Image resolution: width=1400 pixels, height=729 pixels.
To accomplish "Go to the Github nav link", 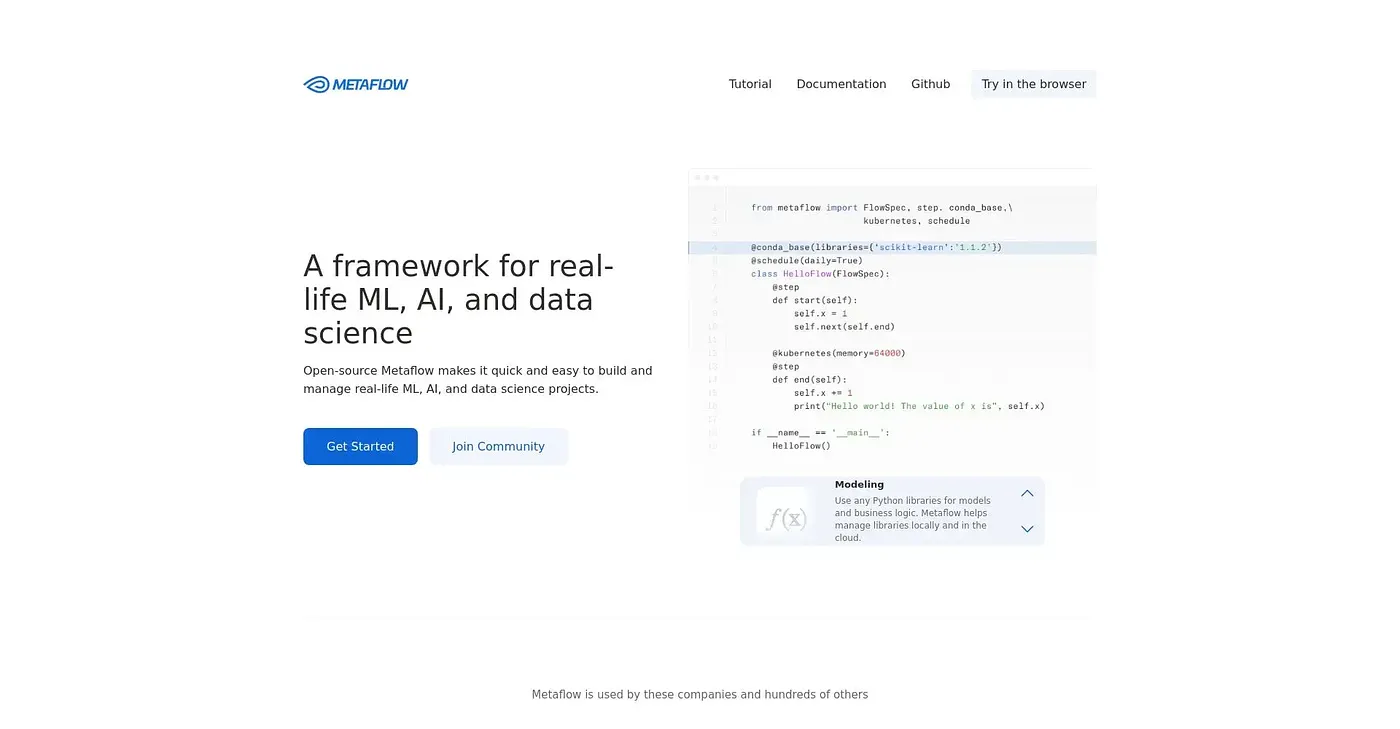I will 930,84.
